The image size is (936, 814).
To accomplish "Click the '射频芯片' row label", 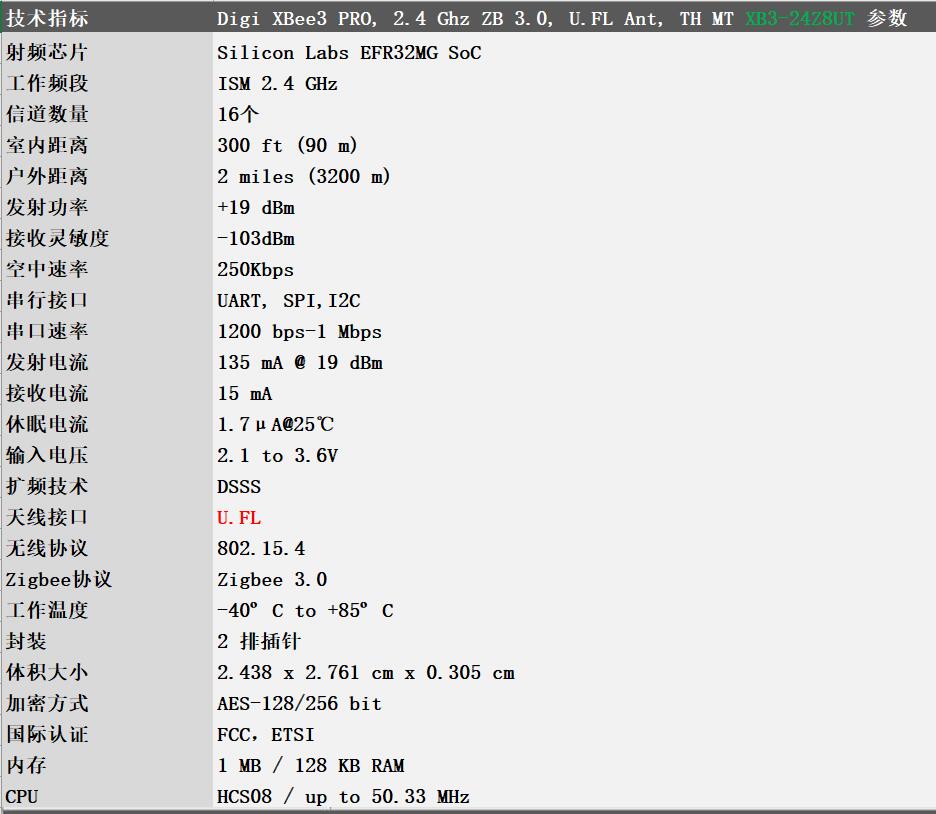I will point(47,52).
